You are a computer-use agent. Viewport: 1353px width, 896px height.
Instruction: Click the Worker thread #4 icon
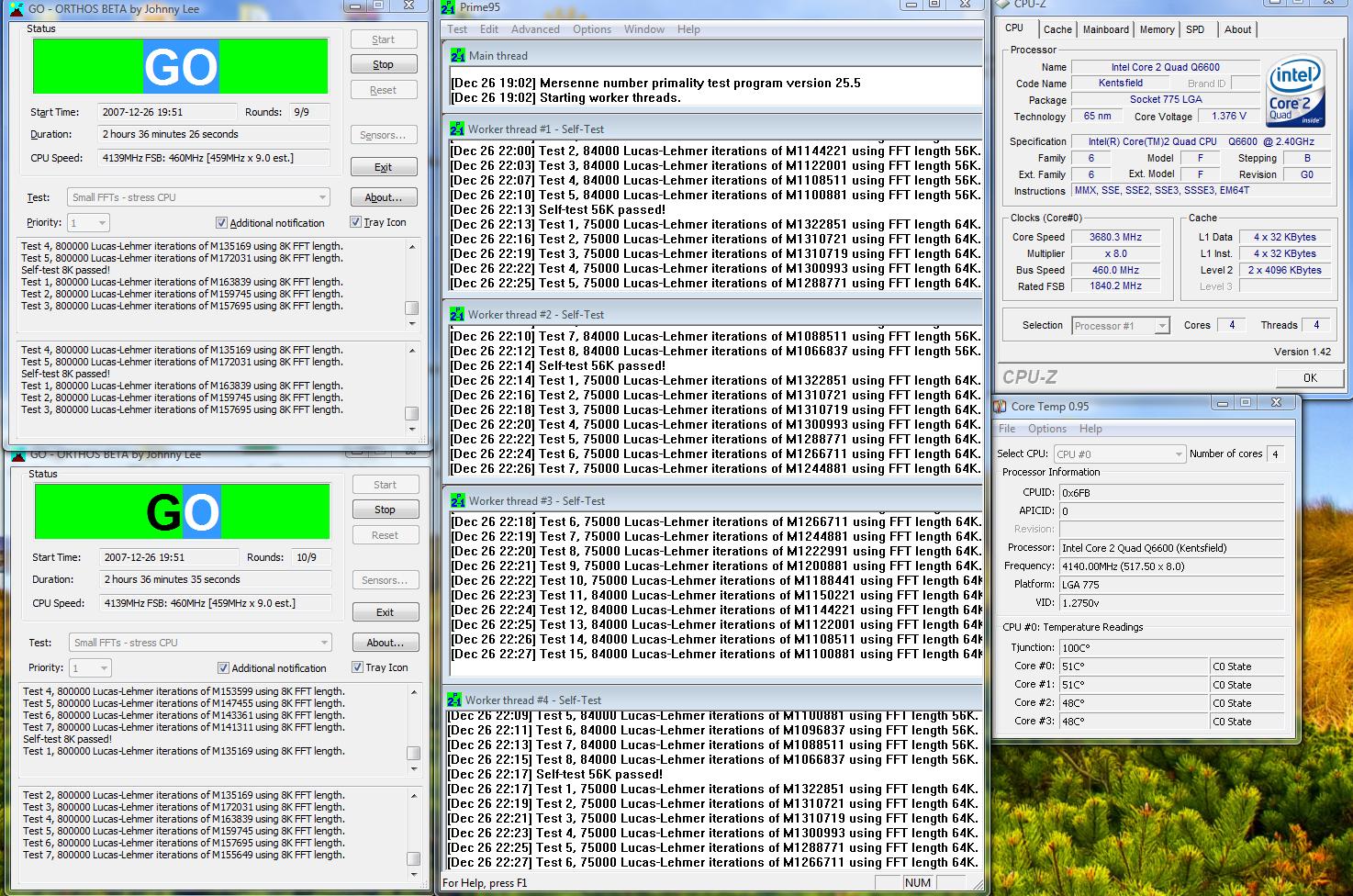click(454, 700)
